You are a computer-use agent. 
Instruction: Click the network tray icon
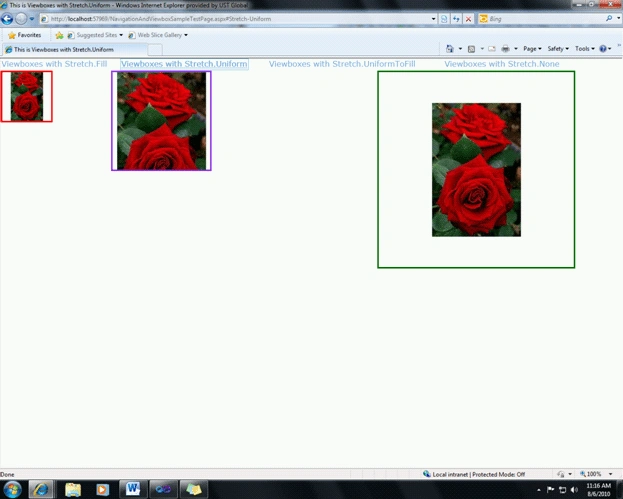pyautogui.click(x=562, y=489)
